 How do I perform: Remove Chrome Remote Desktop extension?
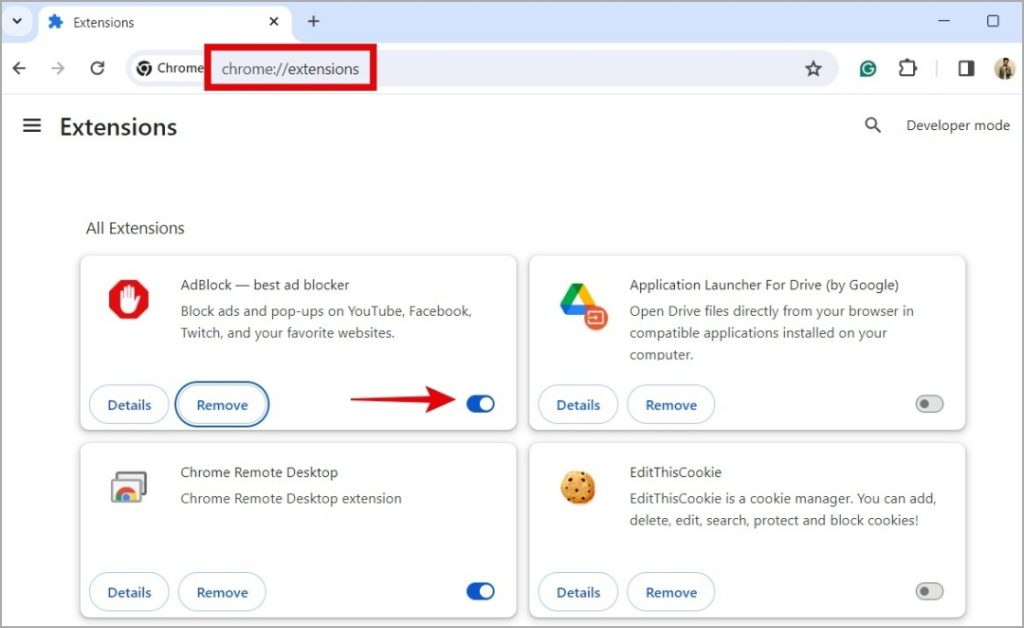coord(222,592)
